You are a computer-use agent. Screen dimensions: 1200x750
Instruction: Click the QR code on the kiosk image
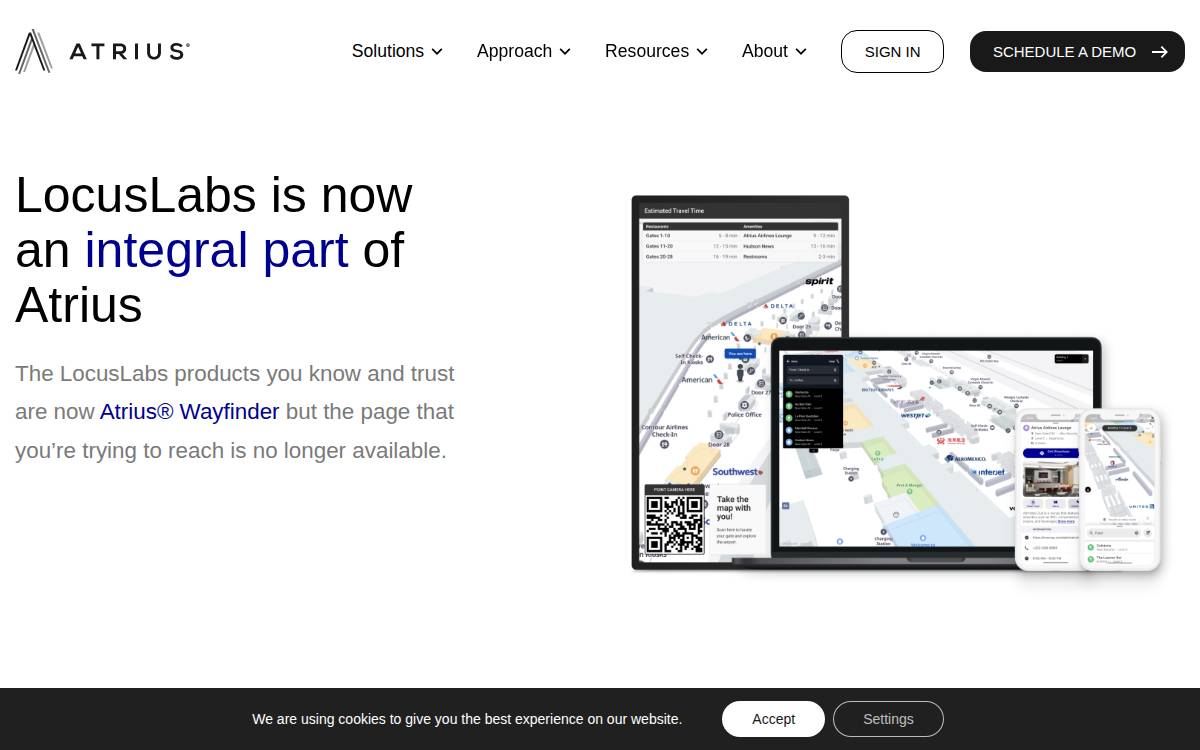(675, 524)
